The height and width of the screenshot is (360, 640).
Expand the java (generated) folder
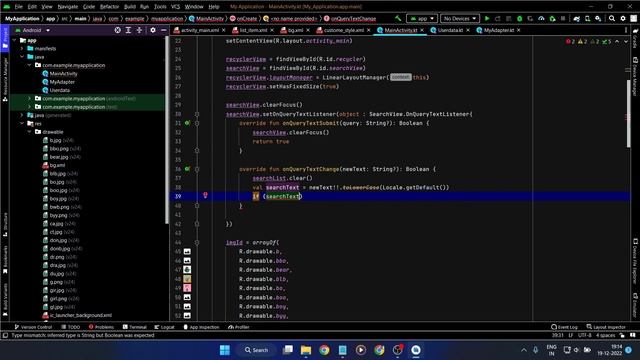tap(22, 115)
